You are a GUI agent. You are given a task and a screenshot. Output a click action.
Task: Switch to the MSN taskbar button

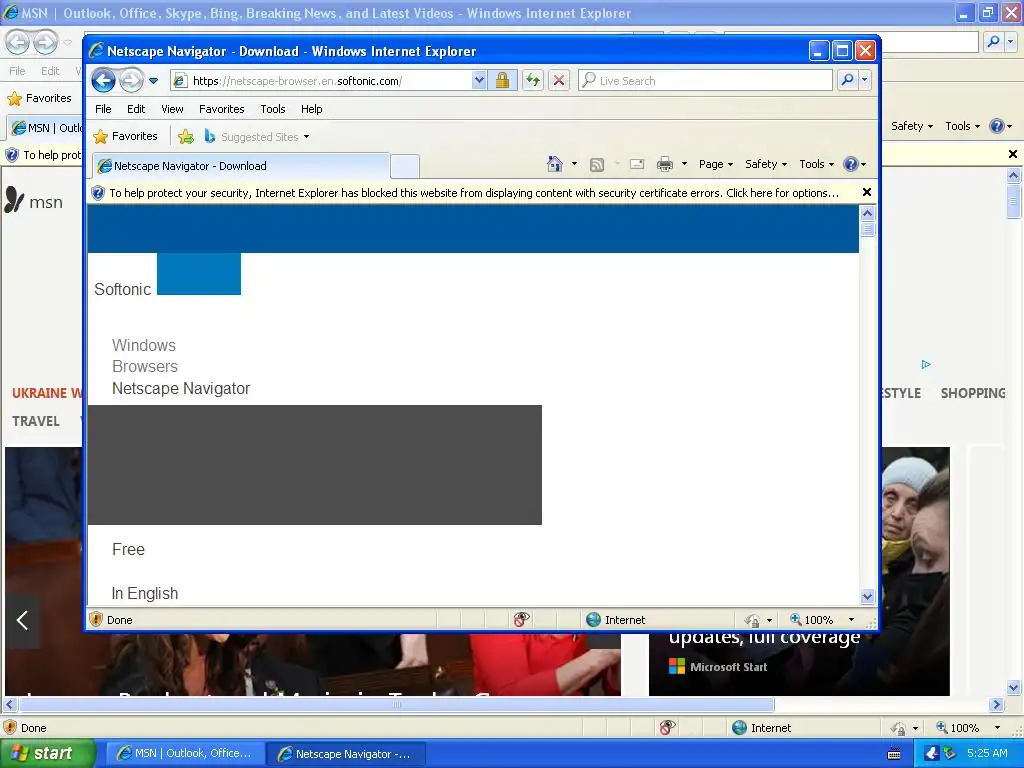(x=184, y=754)
